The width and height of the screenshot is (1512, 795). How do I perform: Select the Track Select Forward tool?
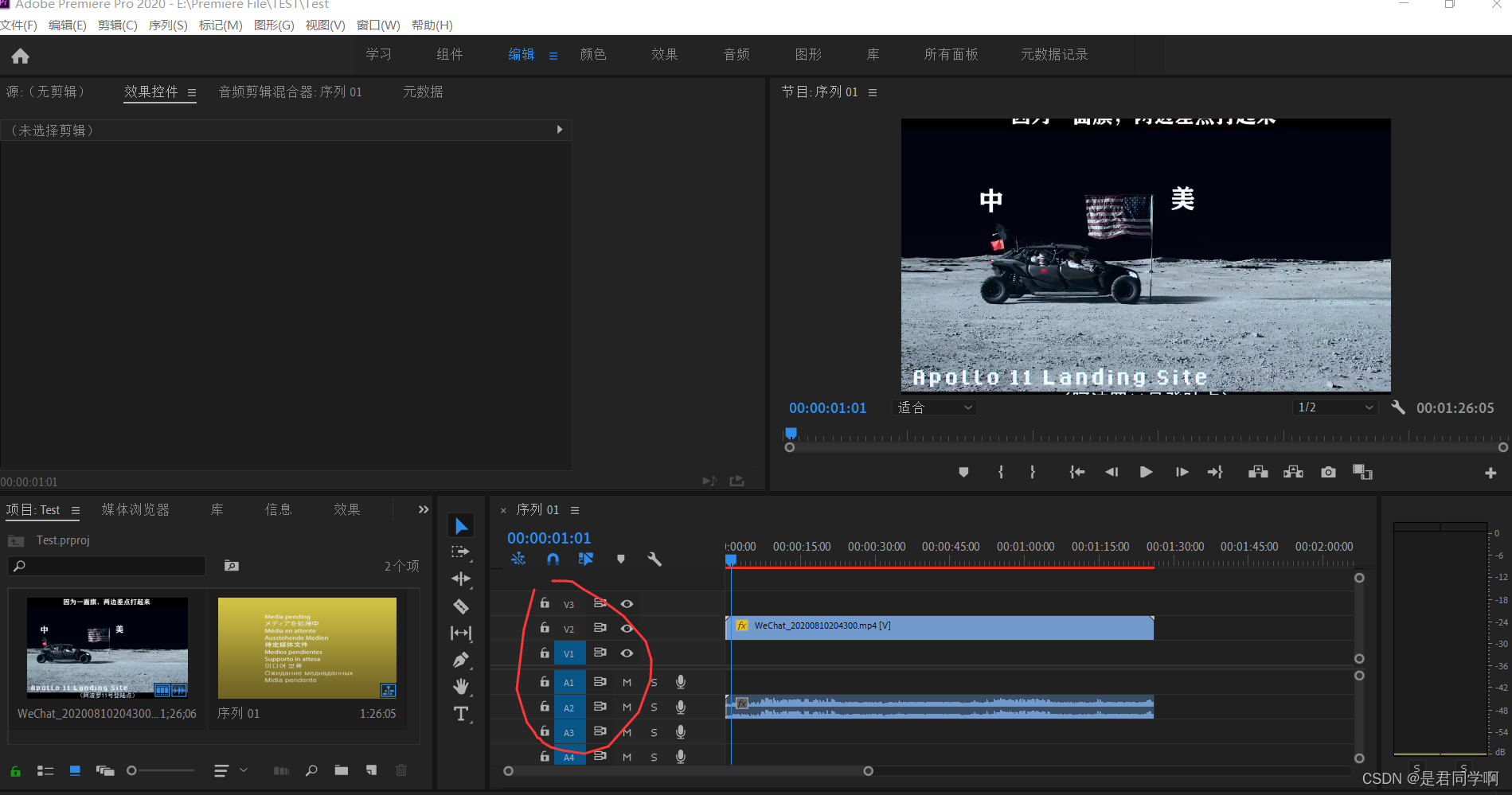point(461,552)
